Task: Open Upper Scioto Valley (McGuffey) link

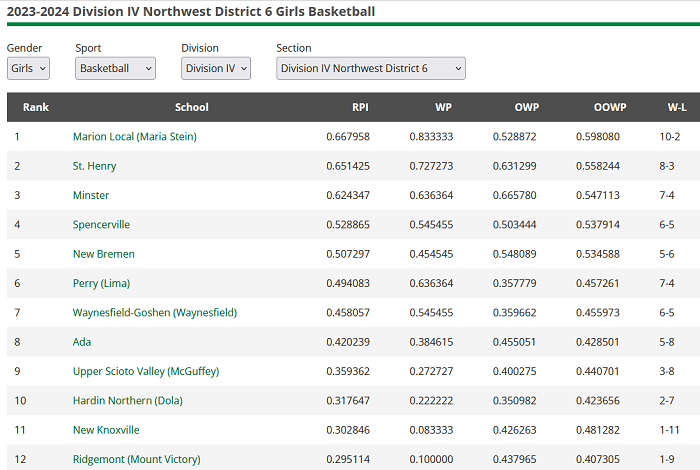Action: pos(145,371)
